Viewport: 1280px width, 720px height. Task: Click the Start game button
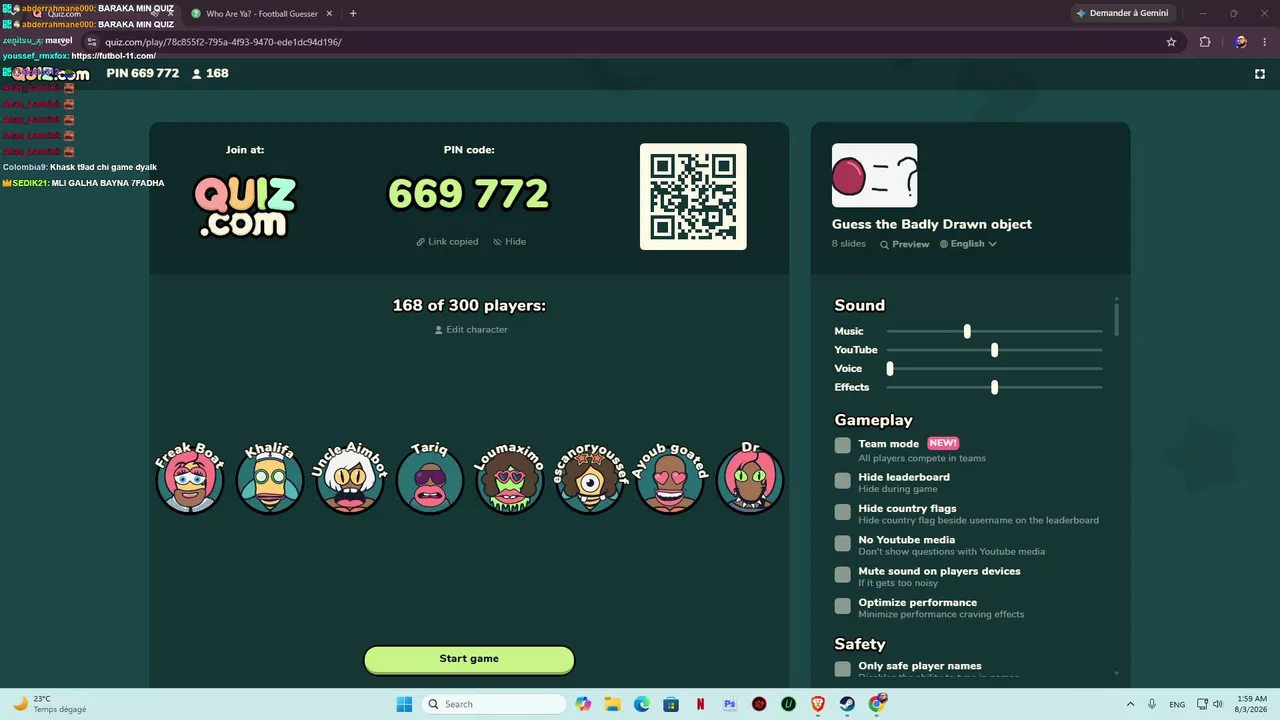coord(469,659)
